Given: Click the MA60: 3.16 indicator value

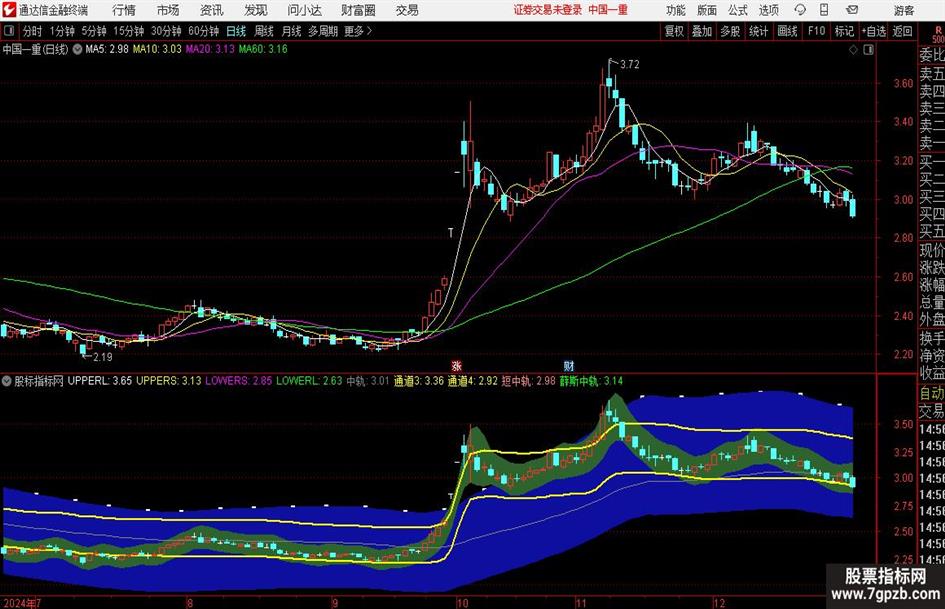Looking at the screenshot, I should click(x=263, y=49).
